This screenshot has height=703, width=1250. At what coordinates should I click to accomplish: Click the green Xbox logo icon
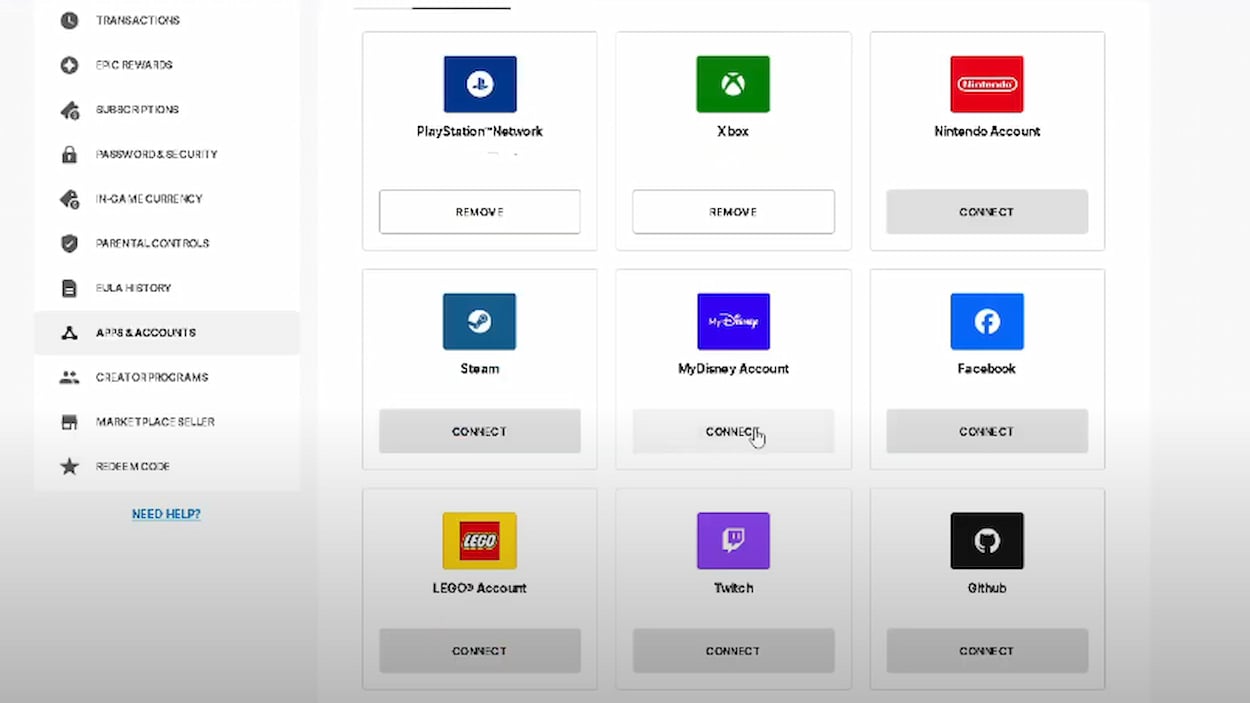733,84
